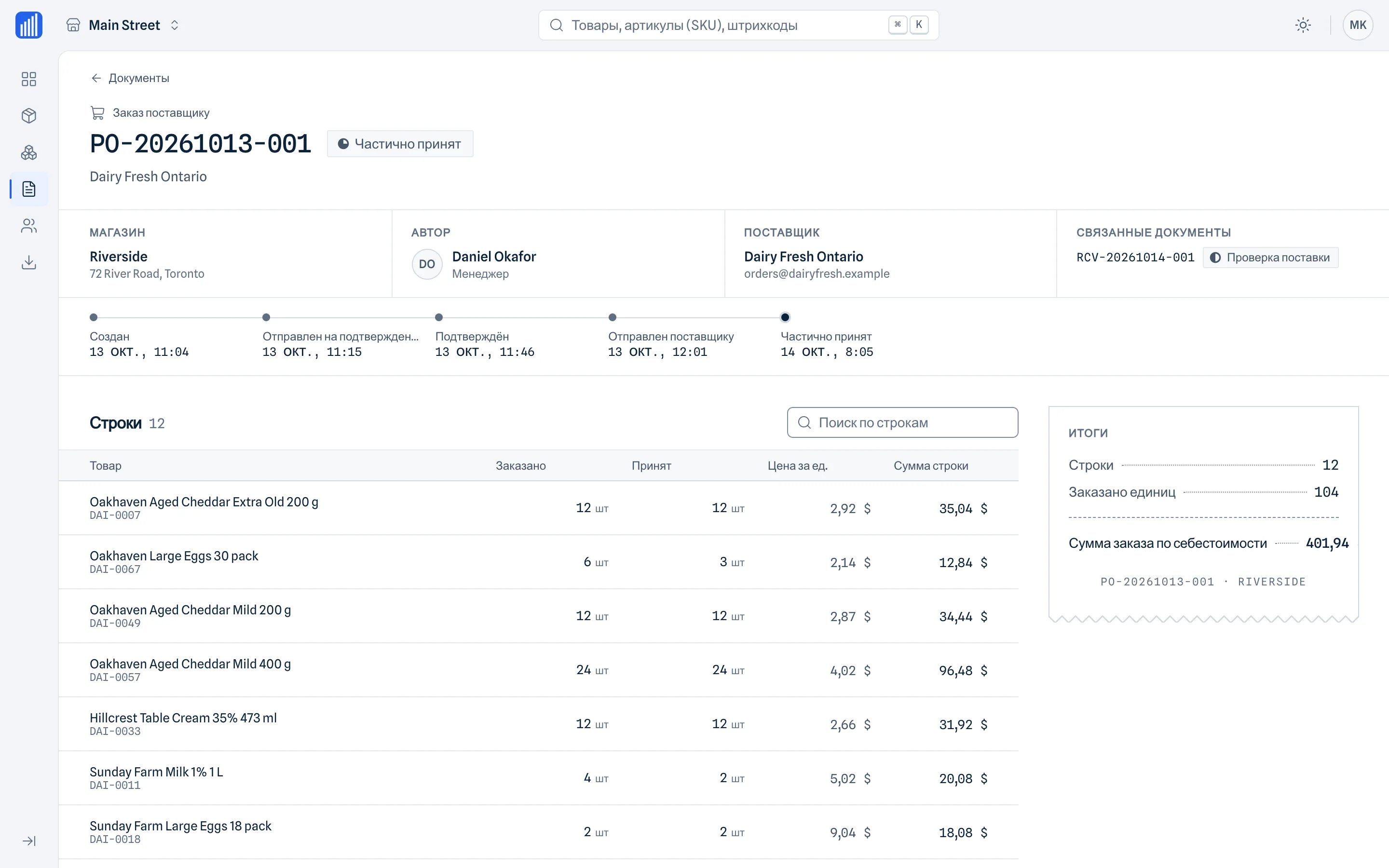This screenshot has width=1389, height=868.
Task: Select row Sunday Farm Milk 1% 1 L
Action: pos(538,778)
